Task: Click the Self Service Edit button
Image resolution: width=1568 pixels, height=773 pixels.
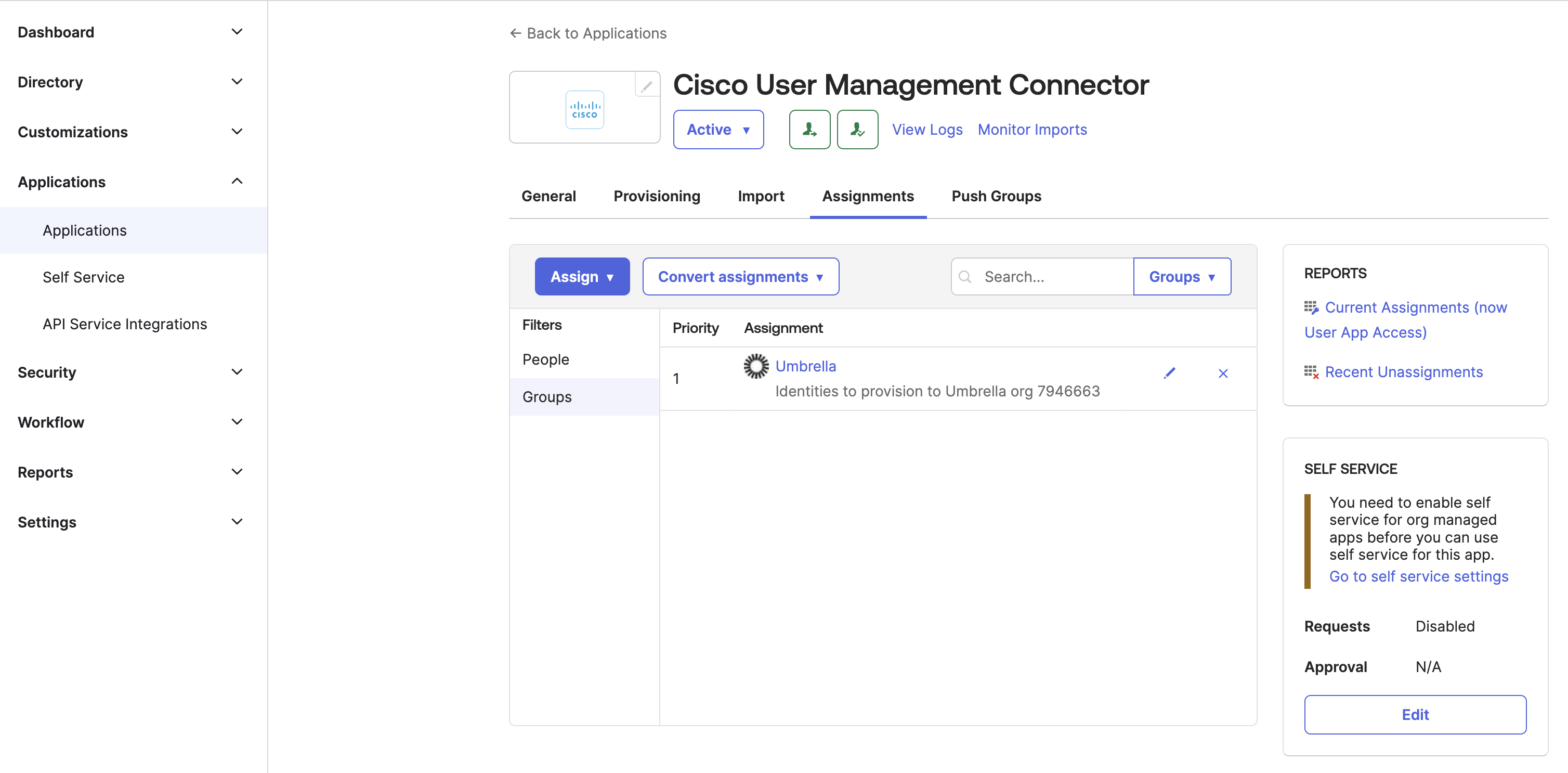Action: (1415, 715)
